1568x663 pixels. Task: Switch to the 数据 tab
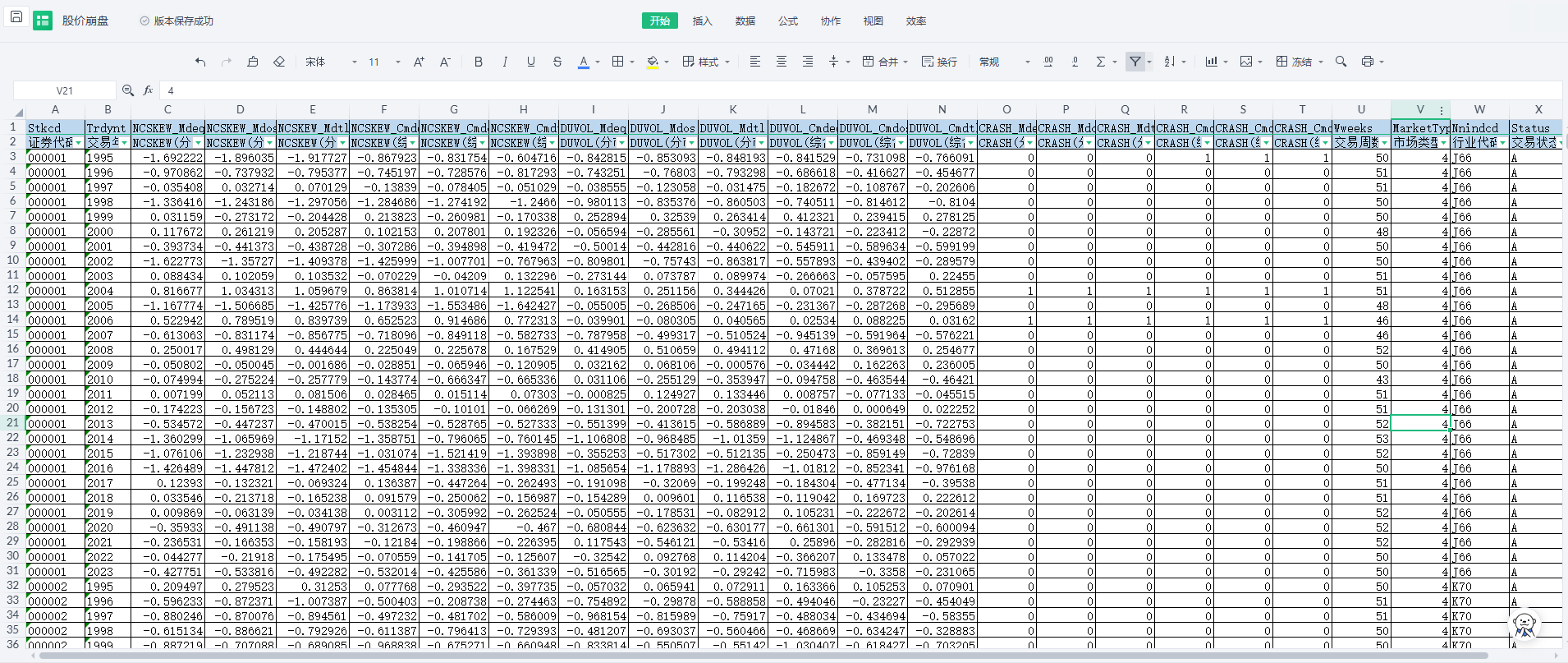[x=745, y=21]
